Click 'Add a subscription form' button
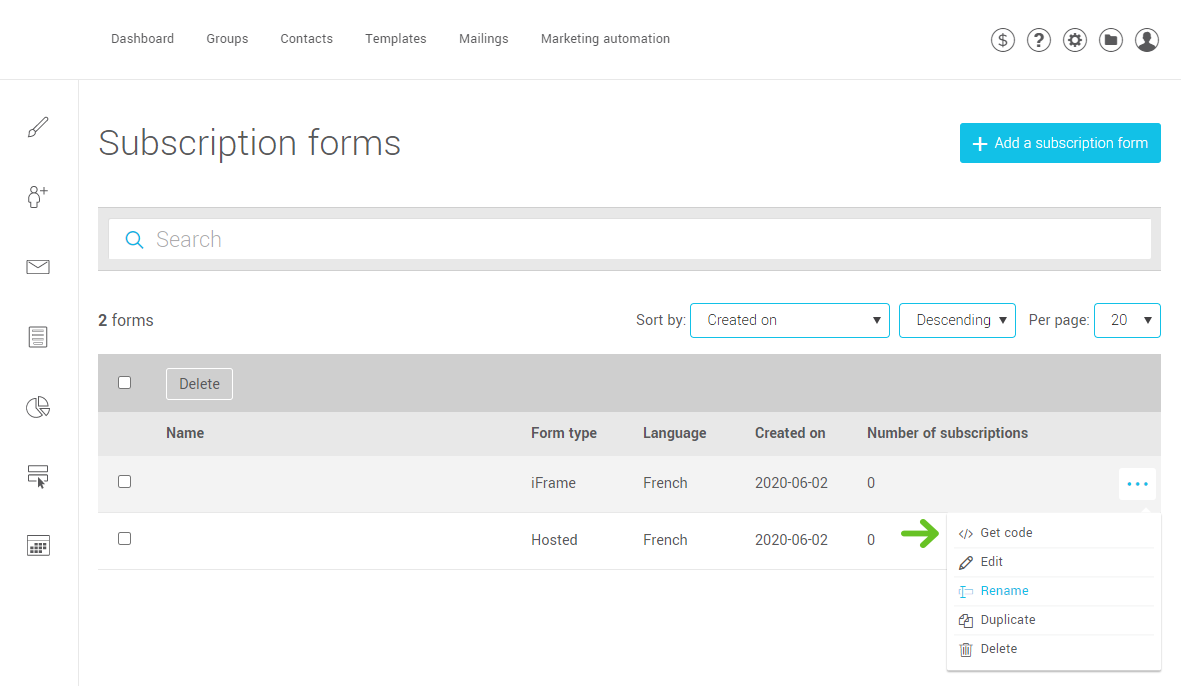1181x686 pixels. (x=1060, y=143)
